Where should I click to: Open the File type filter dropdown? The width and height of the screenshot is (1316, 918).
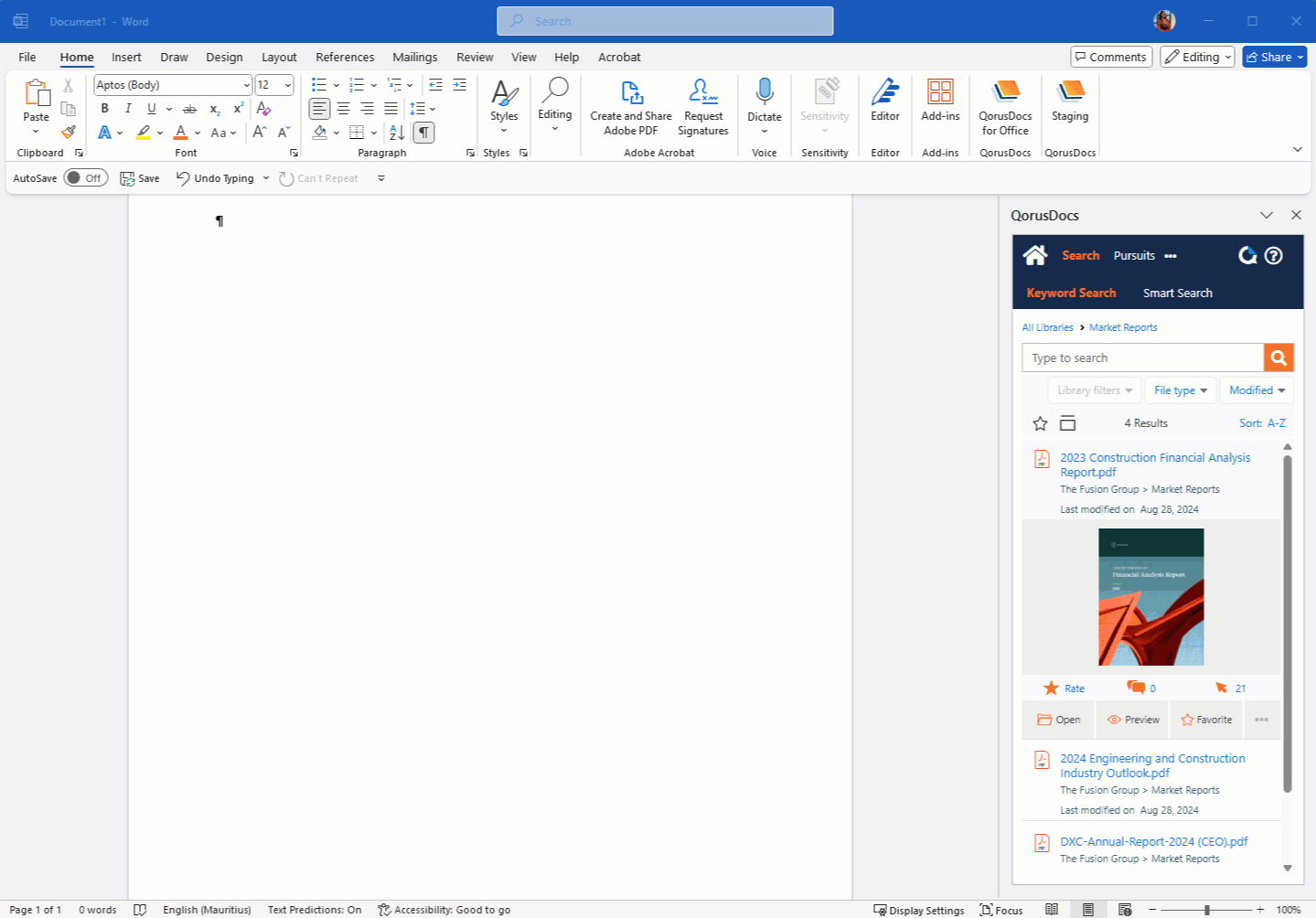point(1181,390)
